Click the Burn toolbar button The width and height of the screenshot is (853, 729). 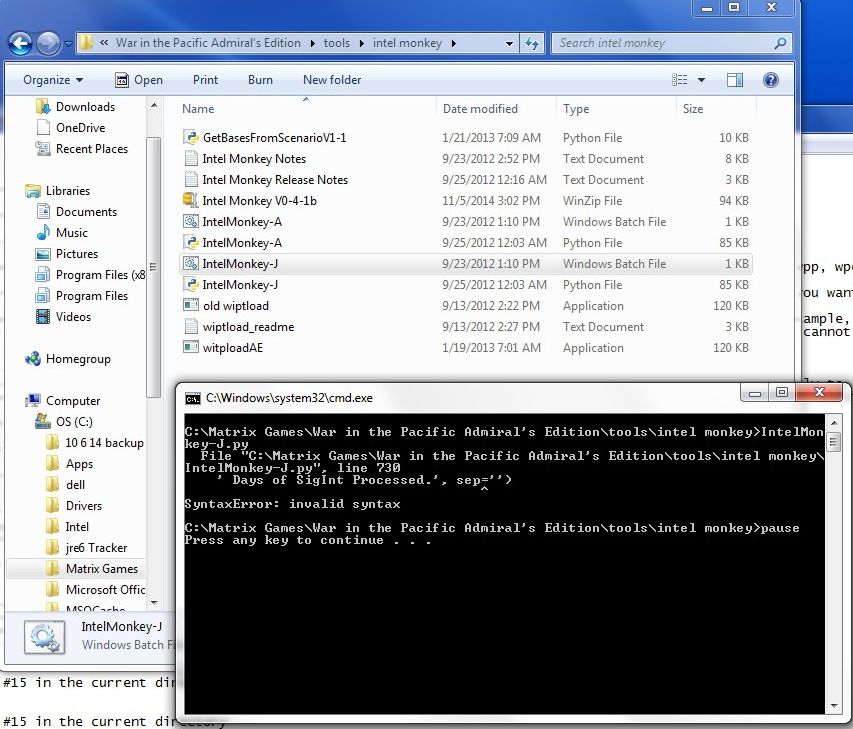(260, 80)
